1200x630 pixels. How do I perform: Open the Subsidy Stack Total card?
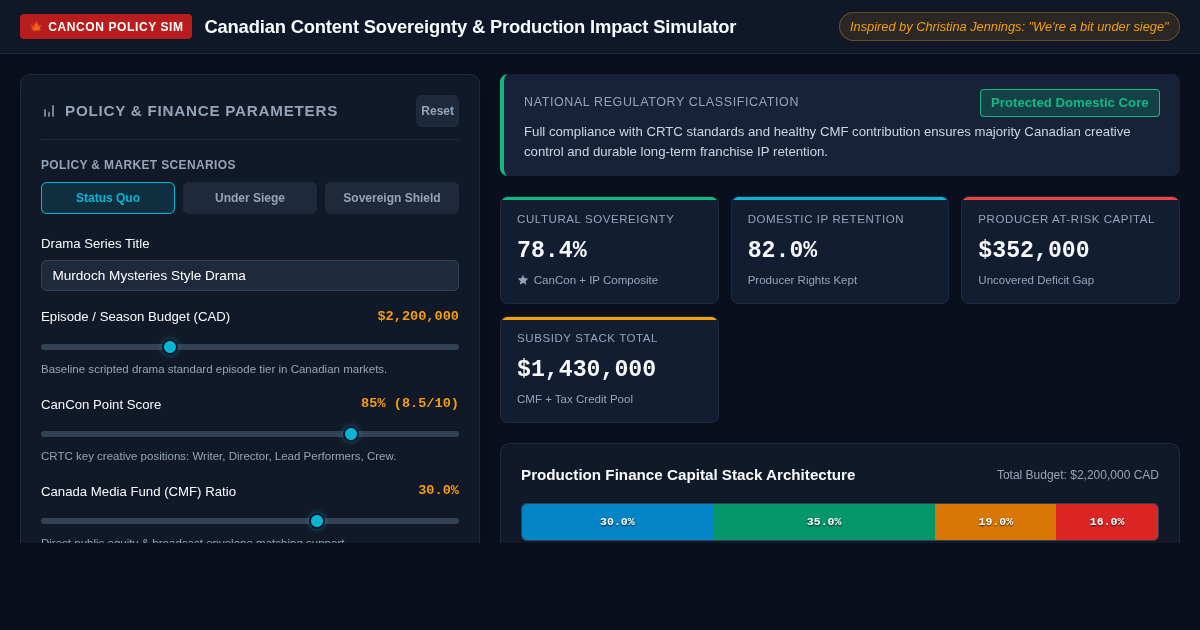point(609,370)
